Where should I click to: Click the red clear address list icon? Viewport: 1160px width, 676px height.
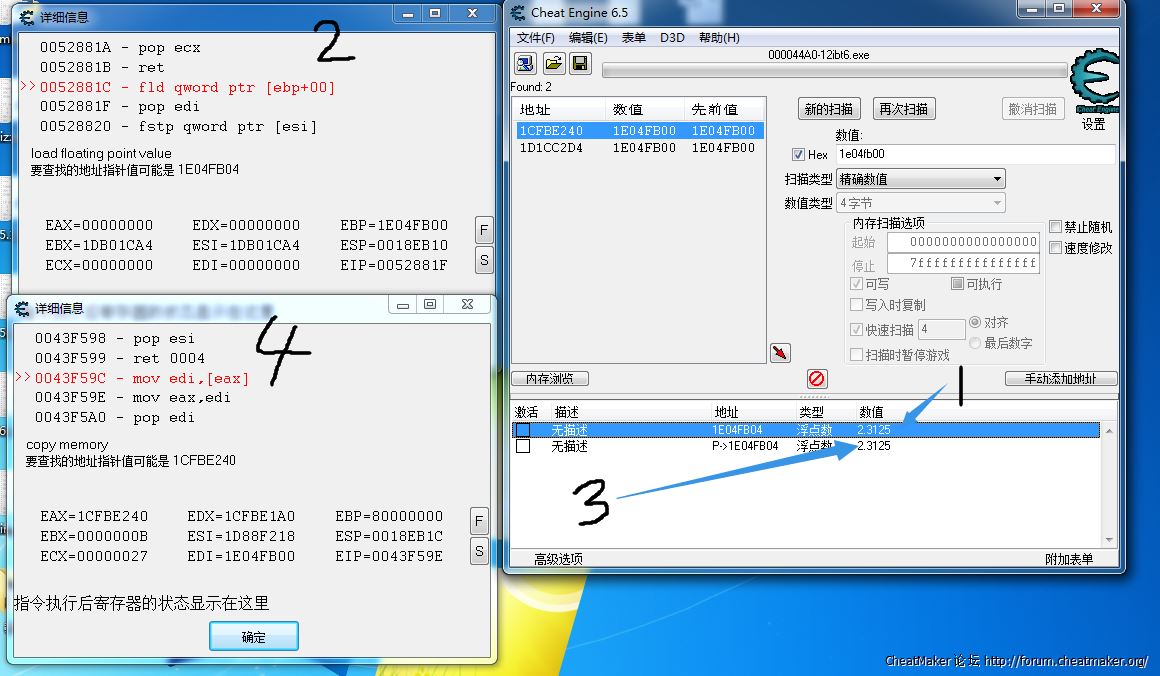tap(817, 379)
